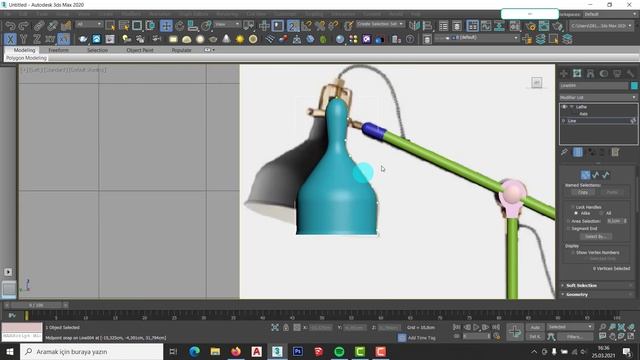
Task: Open the Utilities command panel tab
Action: 630,73
